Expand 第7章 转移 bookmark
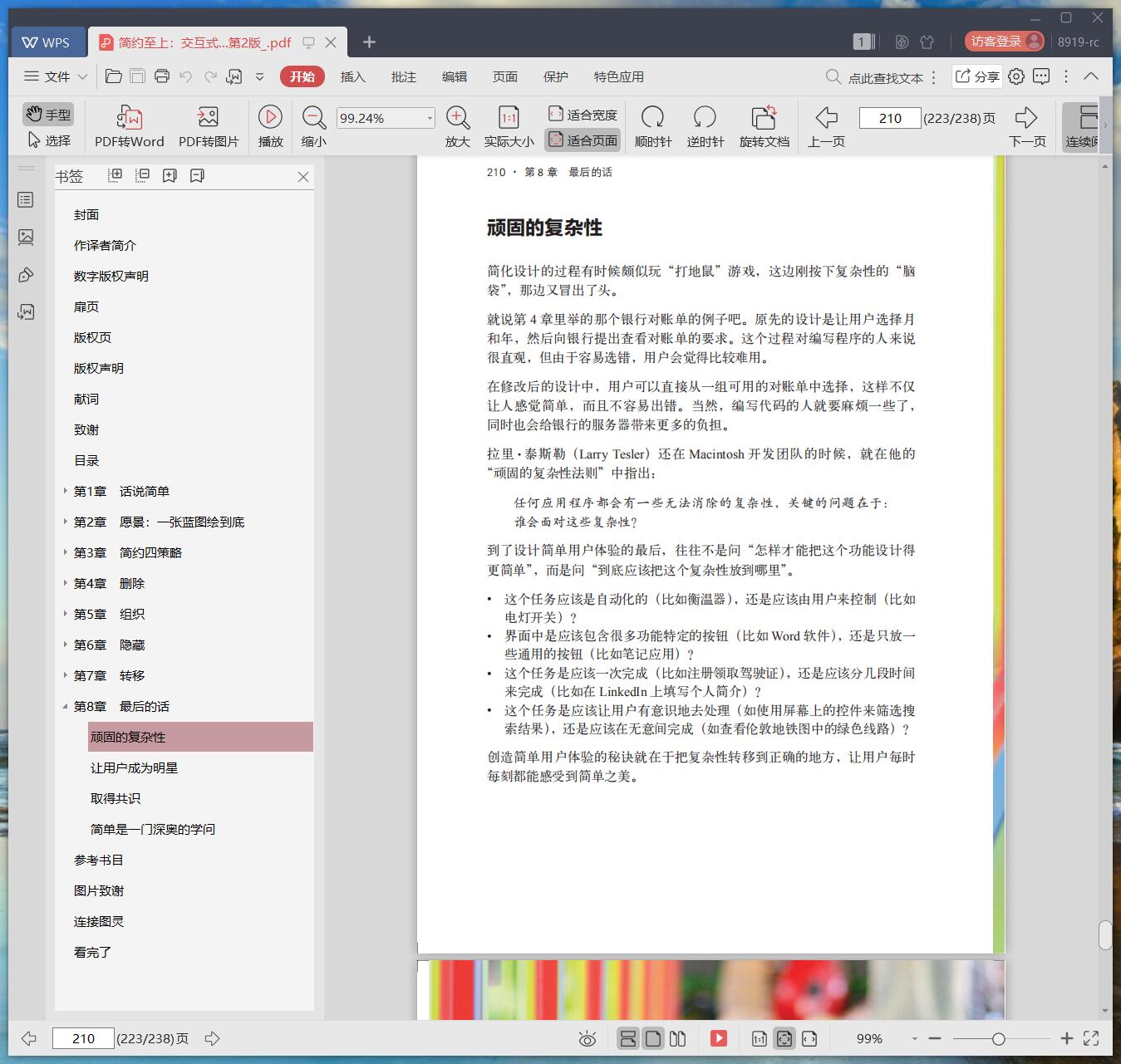The image size is (1121, 1064). coord(66,675)
